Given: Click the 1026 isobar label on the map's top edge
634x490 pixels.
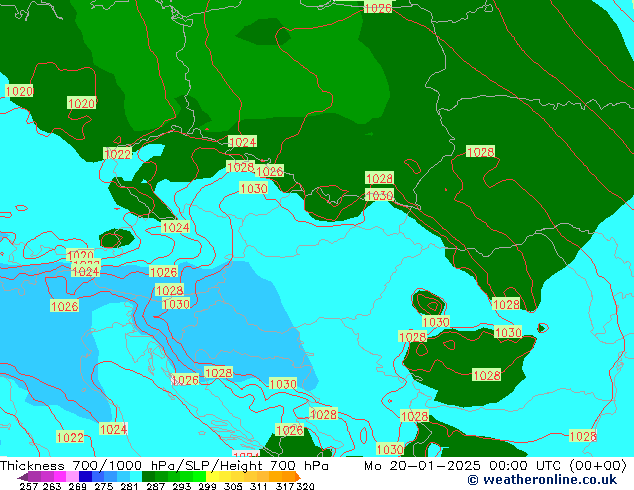Looking at the screenshot, I should [378, 8].
